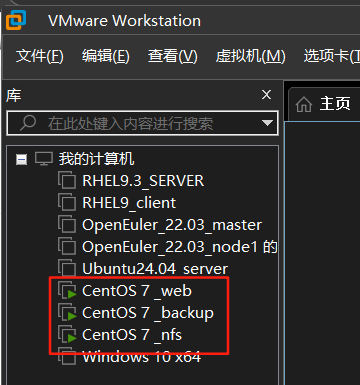
Task: Select CentOS 7 _nfs virtual machine
Action: (x=132, y=335)
